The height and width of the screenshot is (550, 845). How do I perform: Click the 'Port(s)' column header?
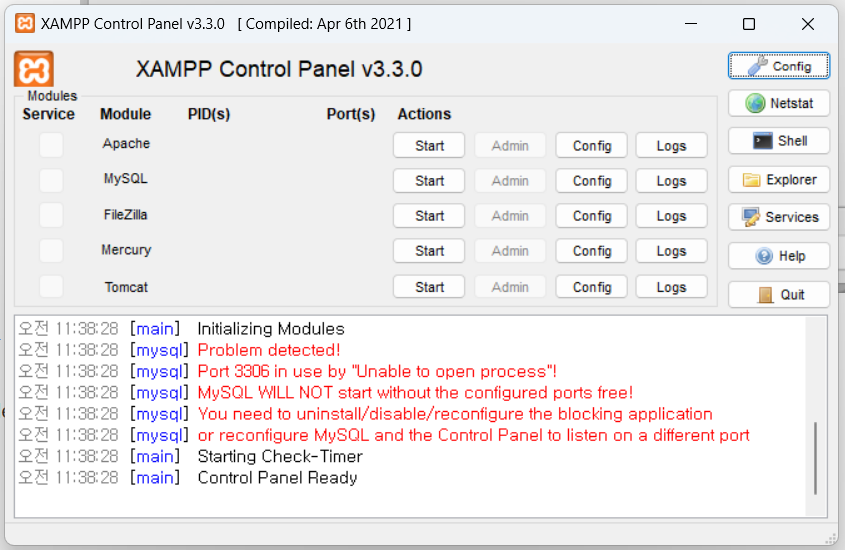tap(351, 114)
